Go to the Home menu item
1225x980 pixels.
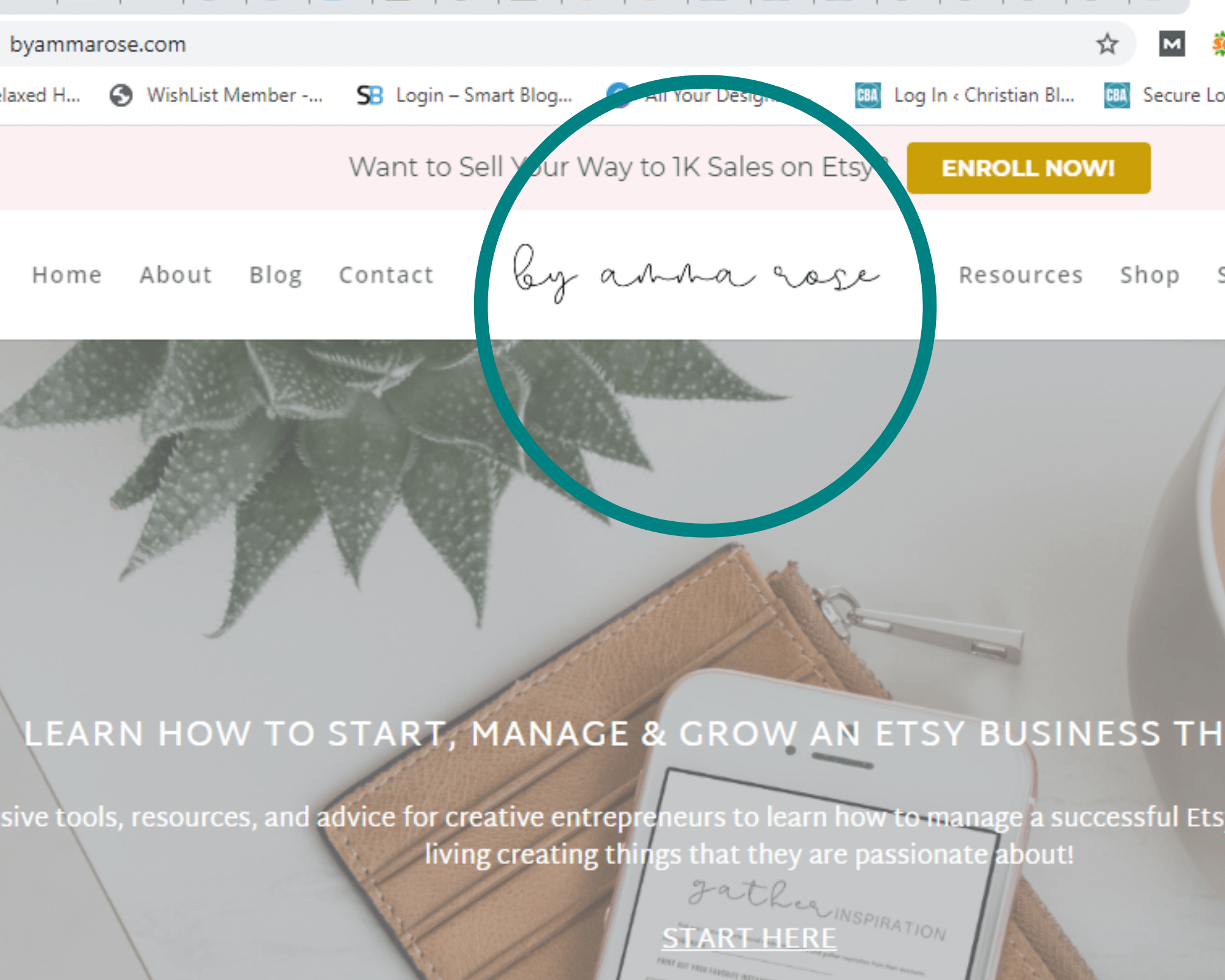(x=67, y=275)
